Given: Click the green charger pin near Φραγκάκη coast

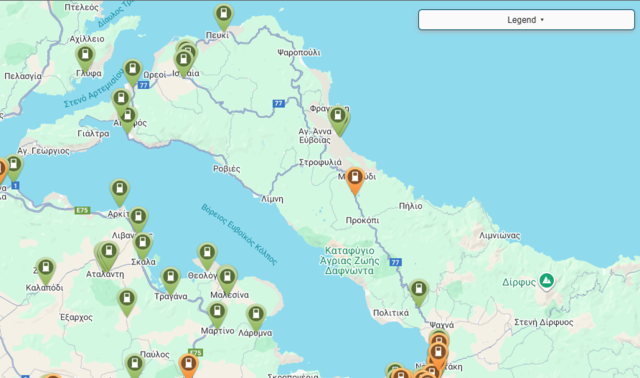Looking at the screenshot, I should click(x=338, y=120).
